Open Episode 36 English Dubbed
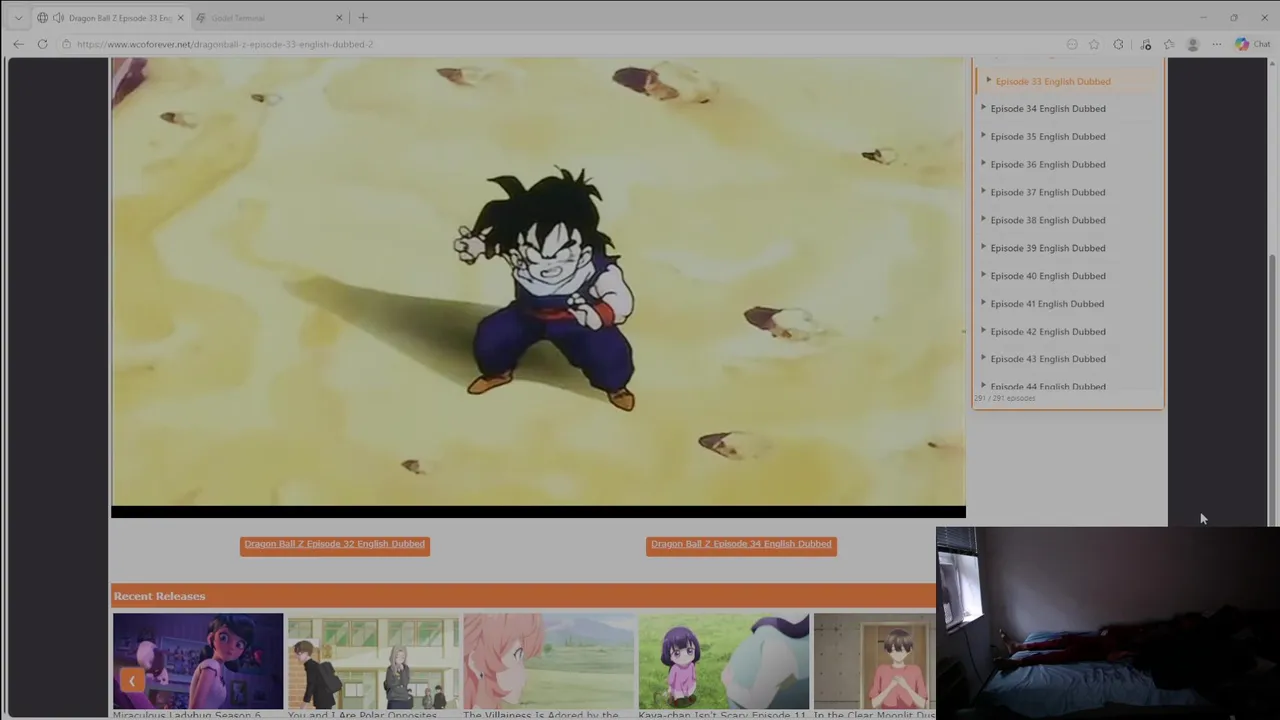Image resolution: width=1280 pixels, height=720 pixels. 1048,165
